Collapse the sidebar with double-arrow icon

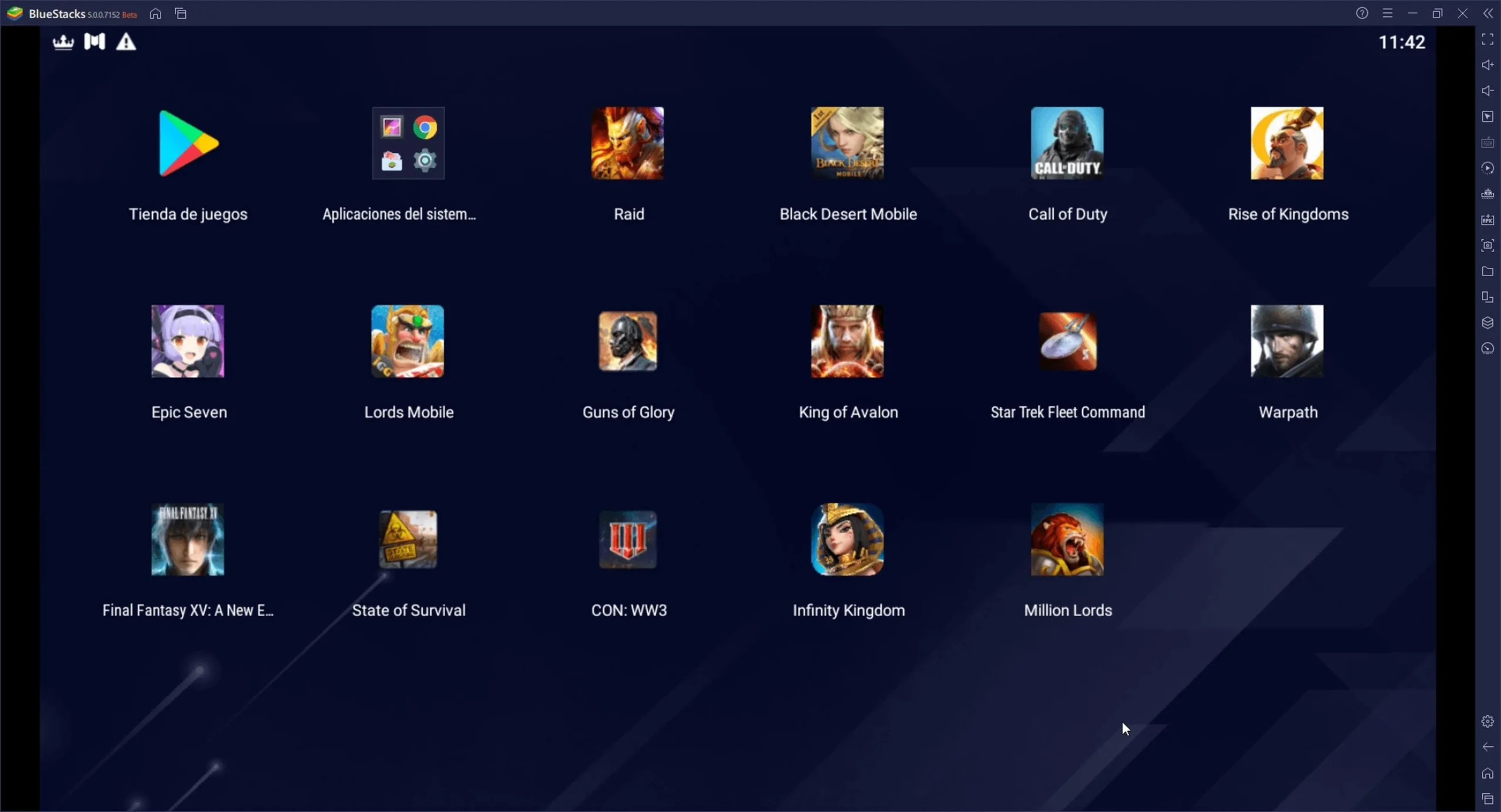pyautogui.click(x=1488, y=13)
